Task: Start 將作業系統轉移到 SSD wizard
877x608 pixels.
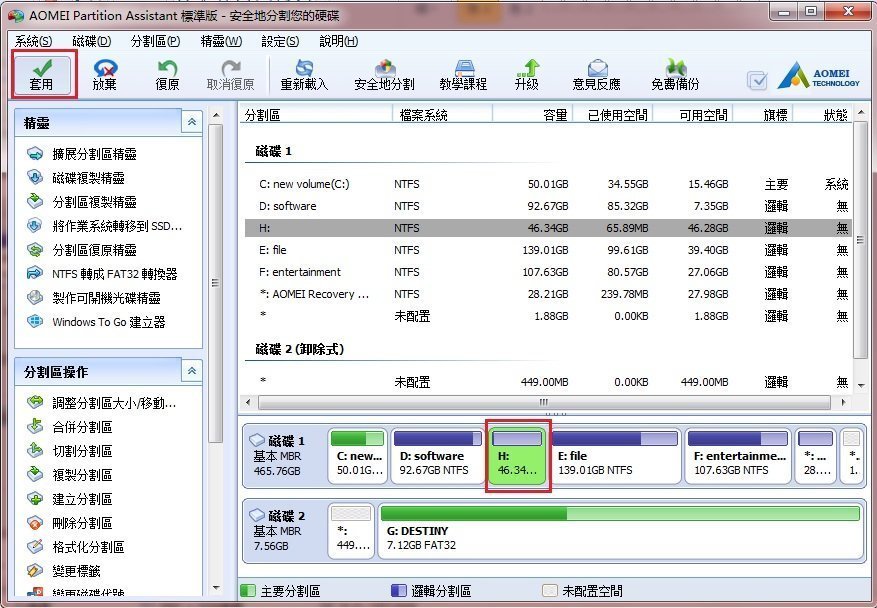Action: pos(105,226)
